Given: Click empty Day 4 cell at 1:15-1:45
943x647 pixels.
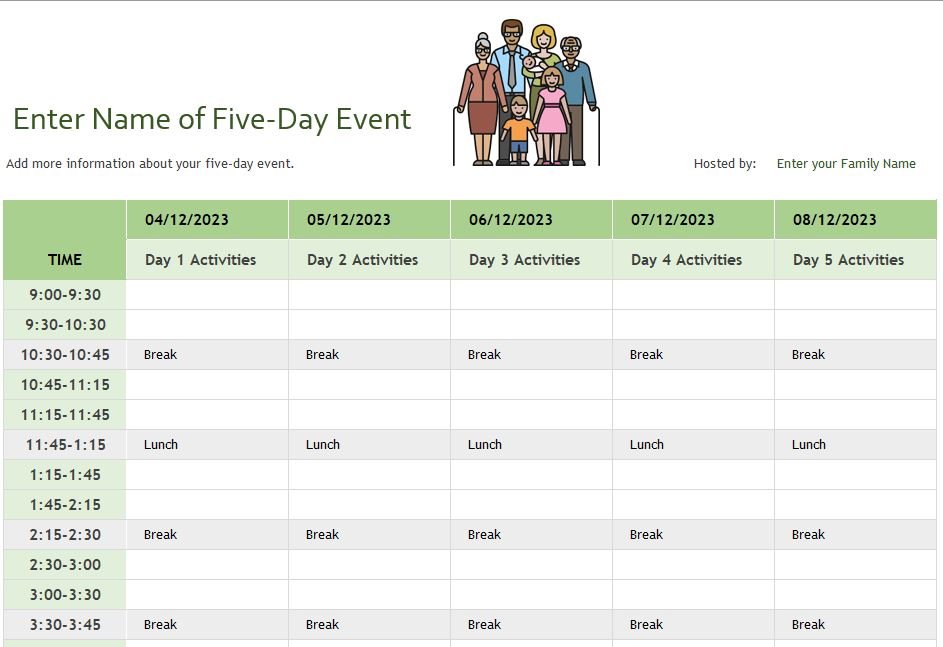Looking at the screenshot, I should 693,475.
